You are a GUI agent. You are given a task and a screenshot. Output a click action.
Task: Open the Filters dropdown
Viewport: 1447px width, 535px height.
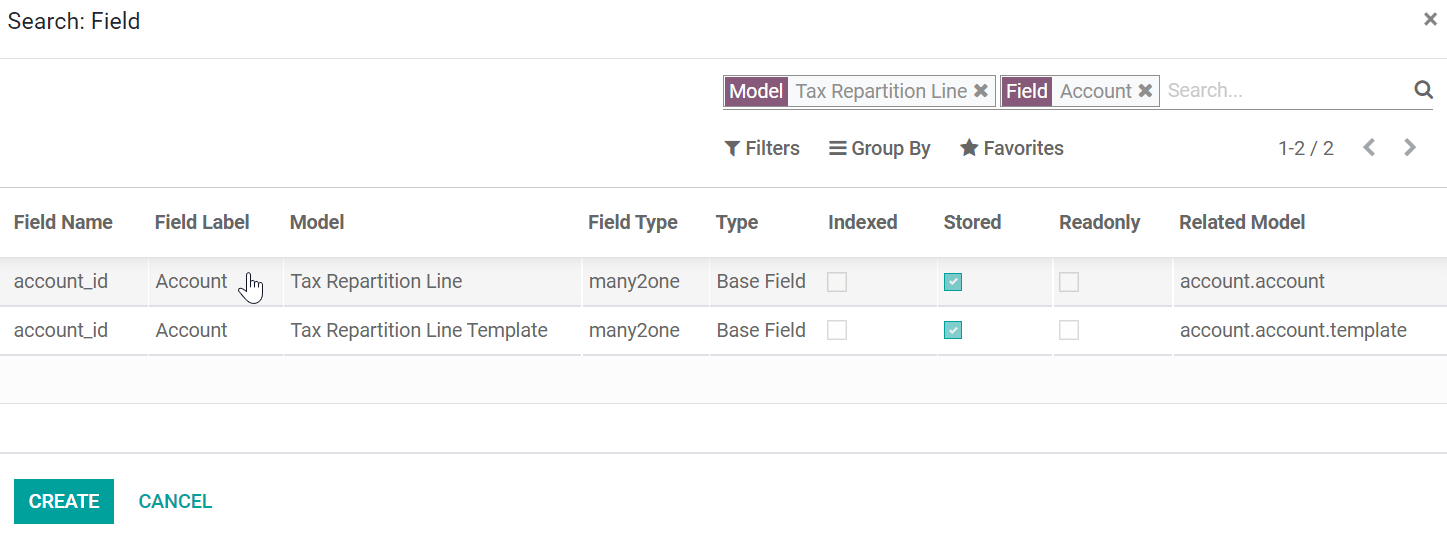tap(762, 148)
